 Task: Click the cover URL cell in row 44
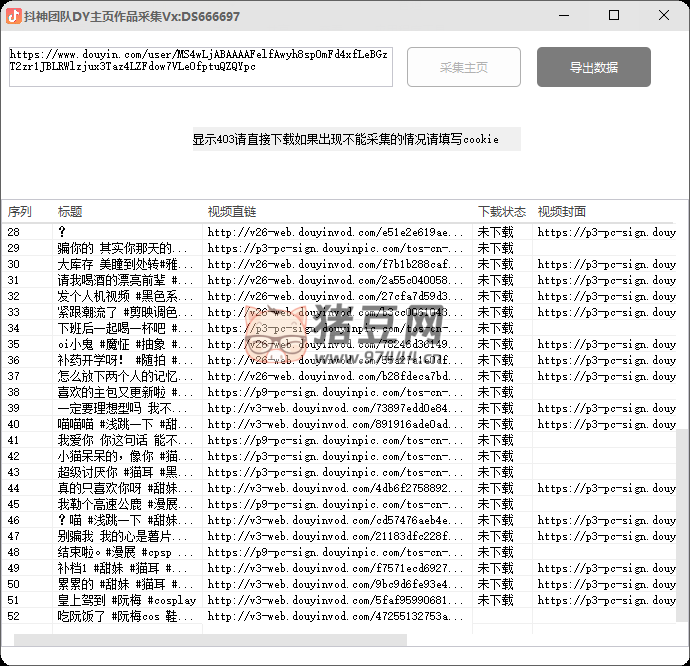tap(606, 488)
